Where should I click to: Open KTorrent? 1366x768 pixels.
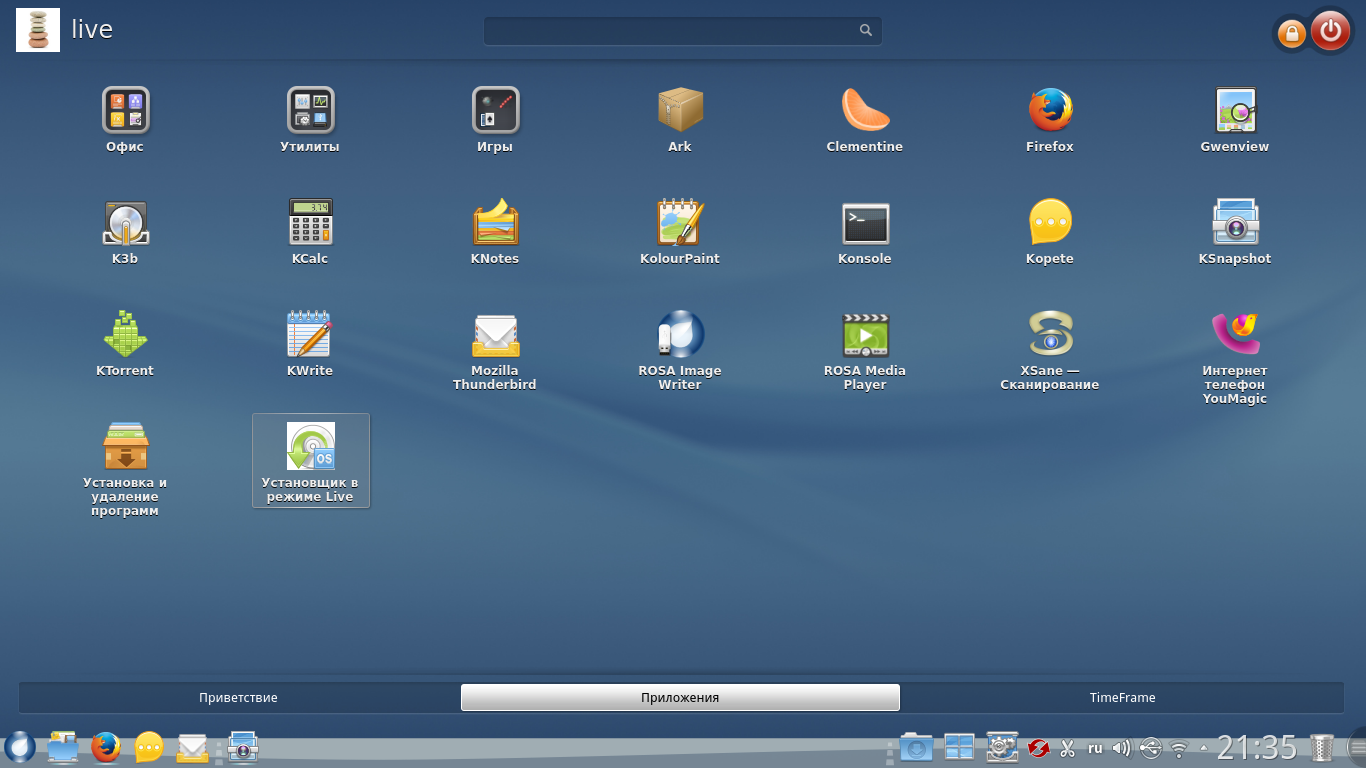click(125, 334)
